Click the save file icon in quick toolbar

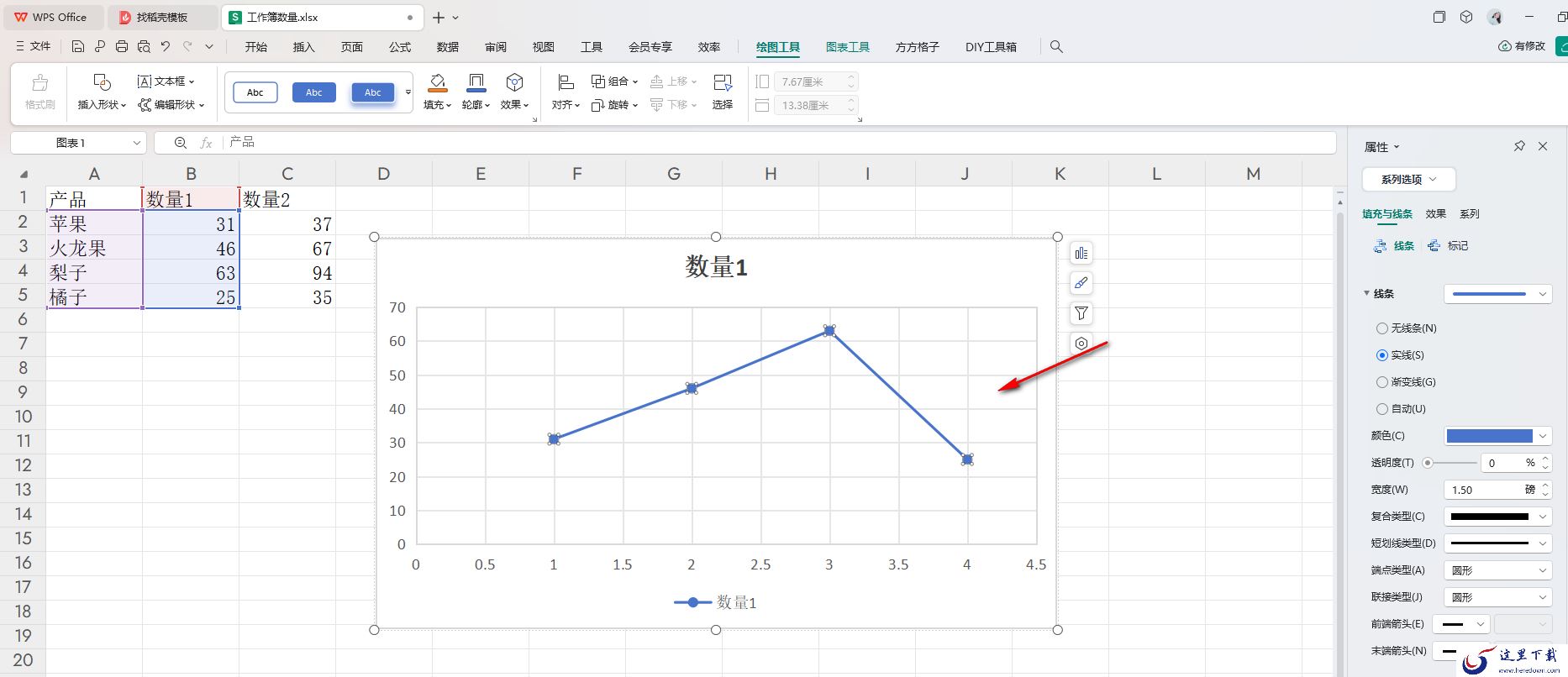78,47
